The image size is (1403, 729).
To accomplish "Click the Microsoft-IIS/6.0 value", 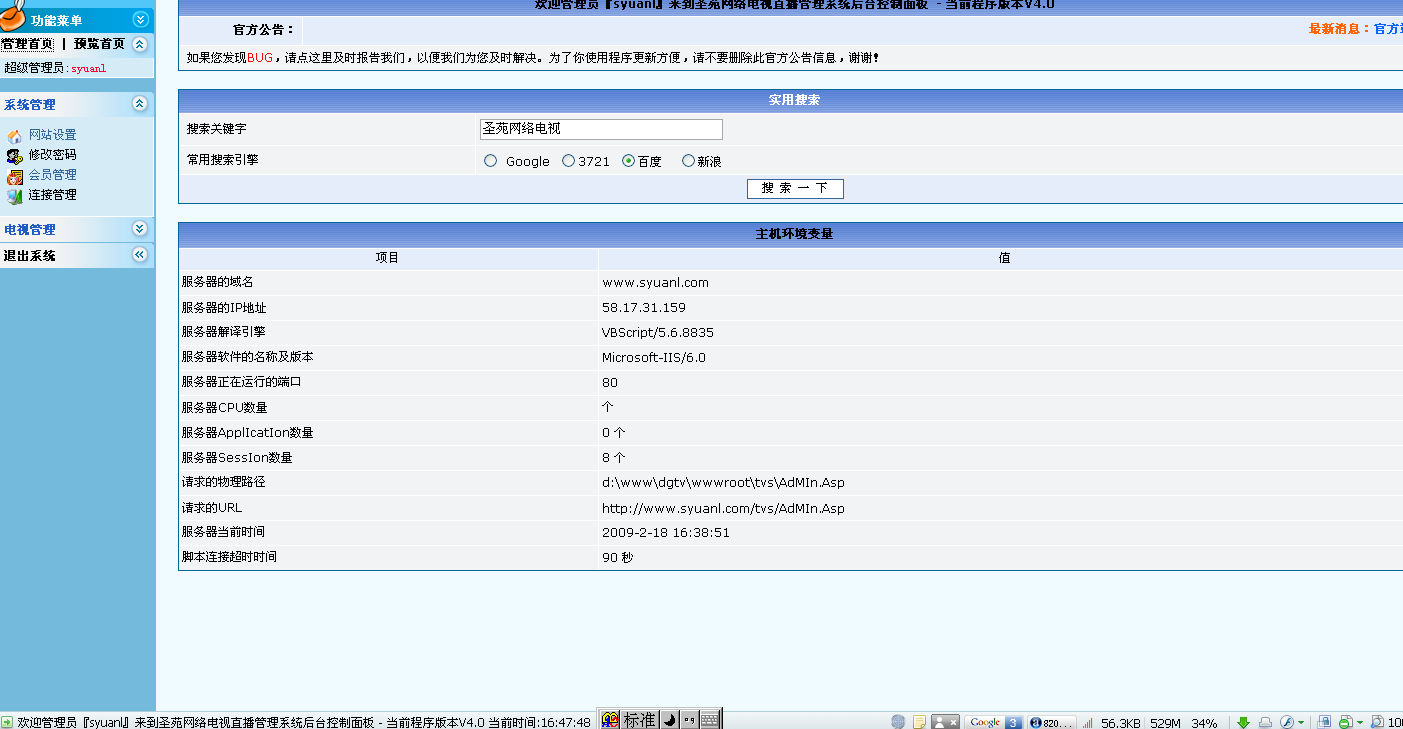I will tap(654, 358).
